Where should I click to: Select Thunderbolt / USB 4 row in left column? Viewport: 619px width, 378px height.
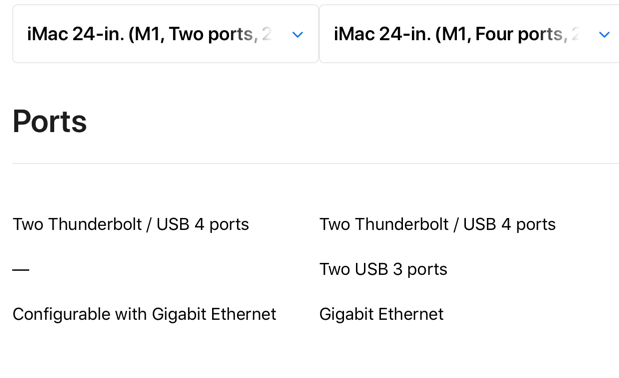pyautogui.click(x=131, y=224)
